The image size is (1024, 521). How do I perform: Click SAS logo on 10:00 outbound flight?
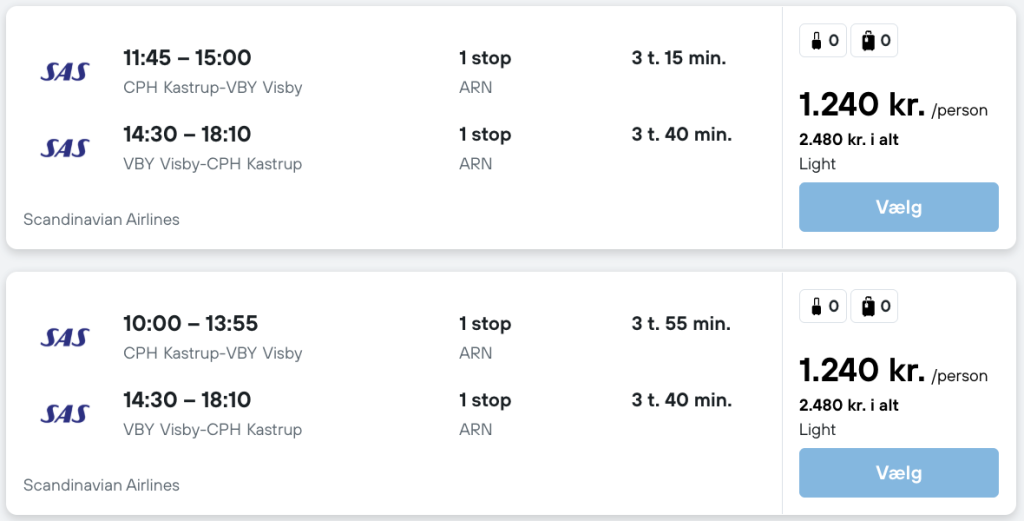(65, 338)
